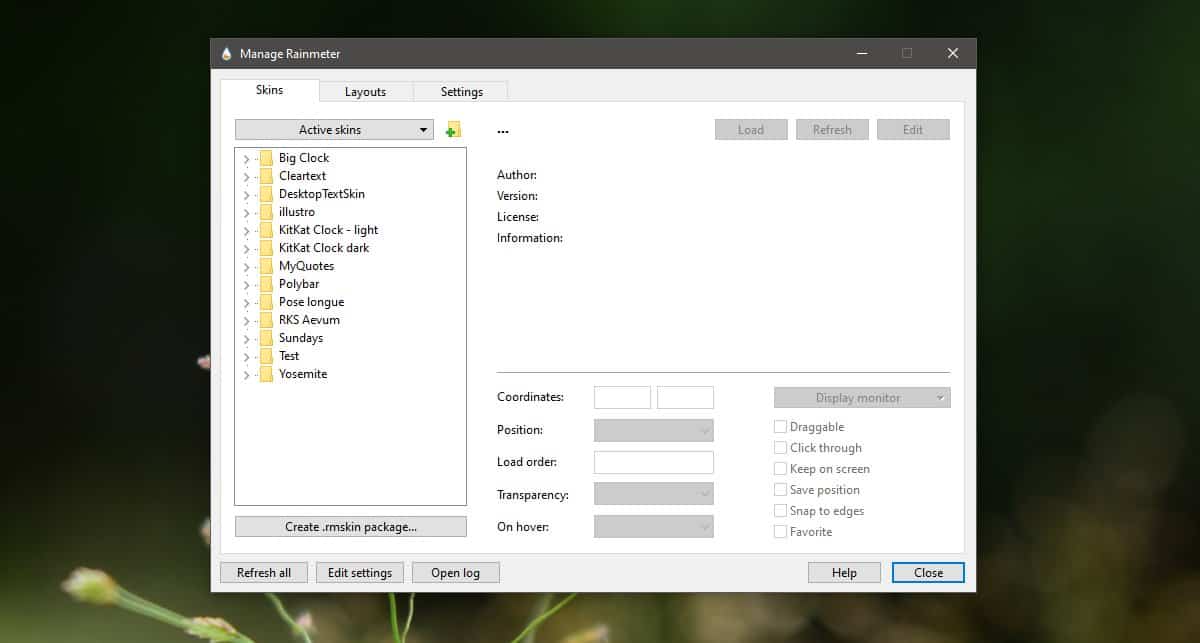This screenshot has width=1200, height=643.
Task: Click the Load button
Action: pos(751,130)
